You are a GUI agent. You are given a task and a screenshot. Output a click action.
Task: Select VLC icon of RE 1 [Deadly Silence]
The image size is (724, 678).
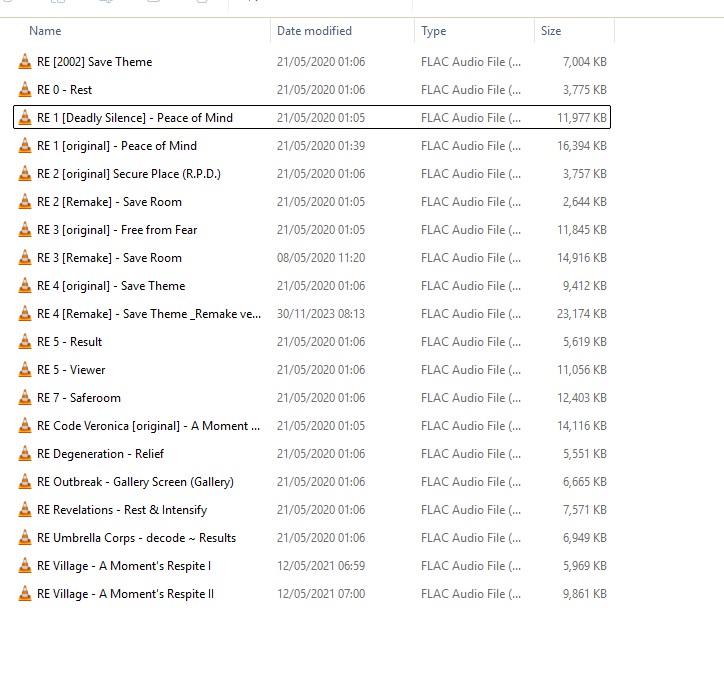tap(24, 118)
